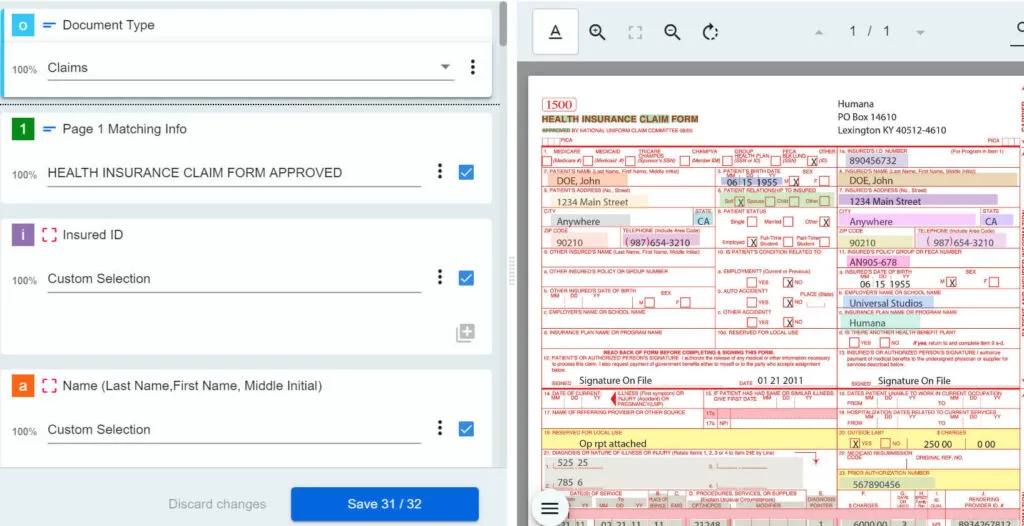Open options menu for Document Type field
Viewport: 1024px width, 526px height.
click(473, 67)
